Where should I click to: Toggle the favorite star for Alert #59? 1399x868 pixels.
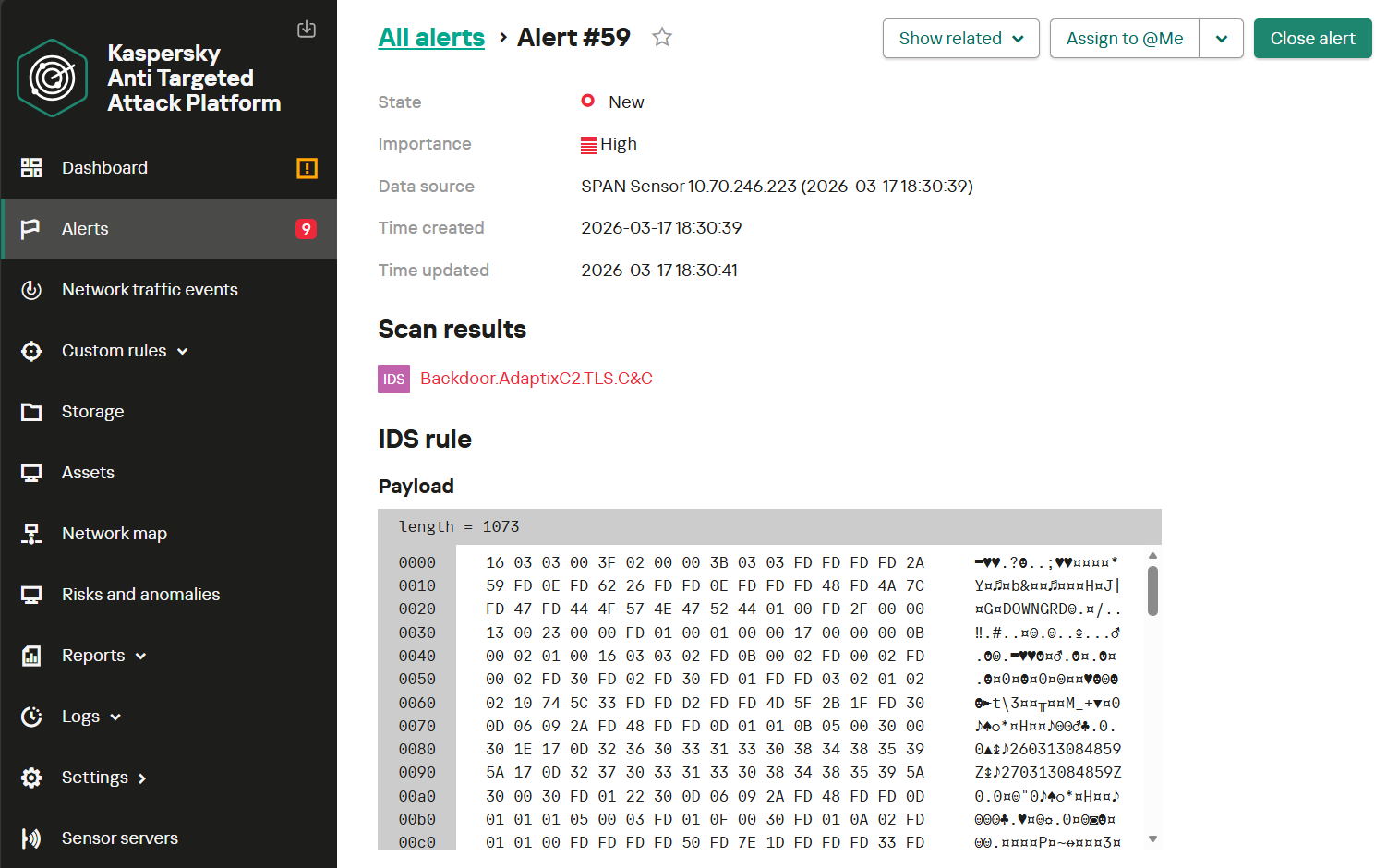click(x=662, y=38)
